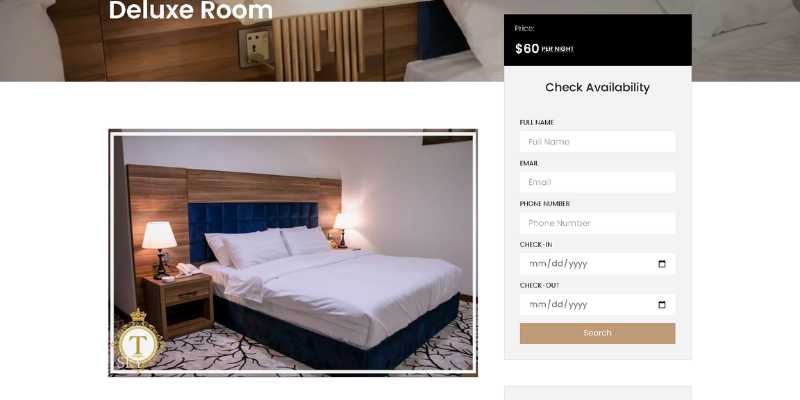The width and height of the screenshot is (800, 400).
Task: Click the Search button
Action: [597, 333]
